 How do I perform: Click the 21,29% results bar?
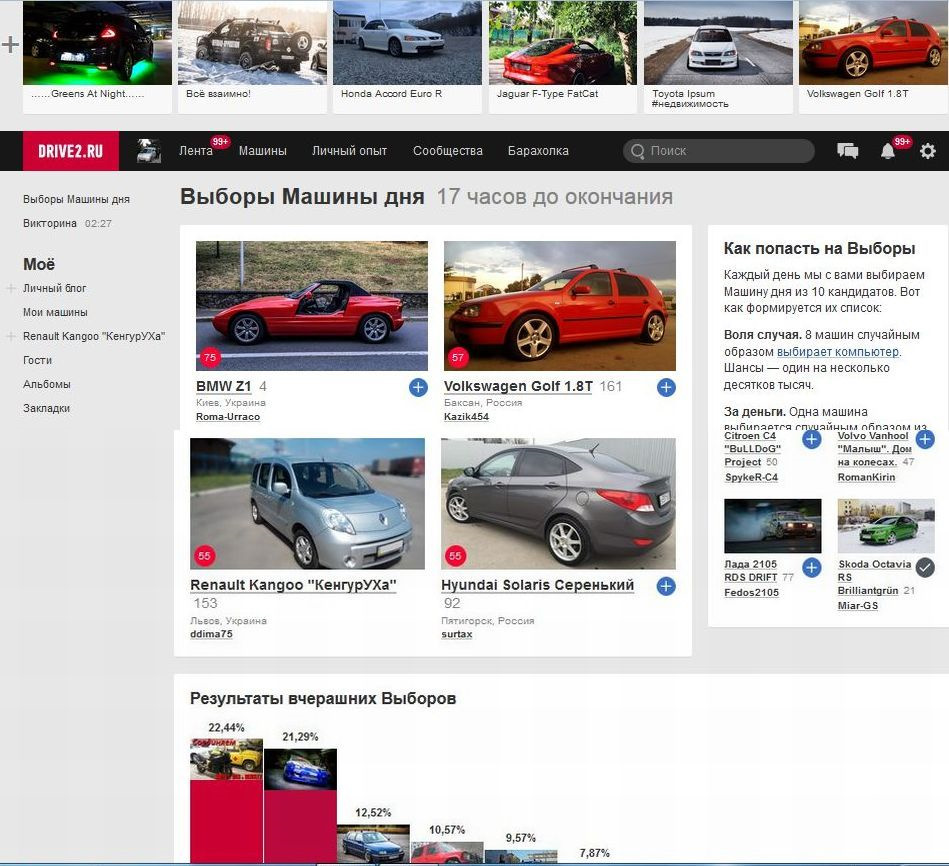pyautogui.click(x=300, y=805)
